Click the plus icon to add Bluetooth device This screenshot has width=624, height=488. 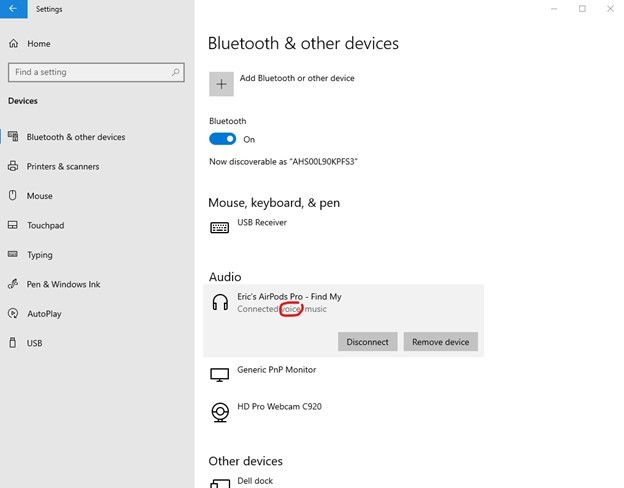point(221,84)
